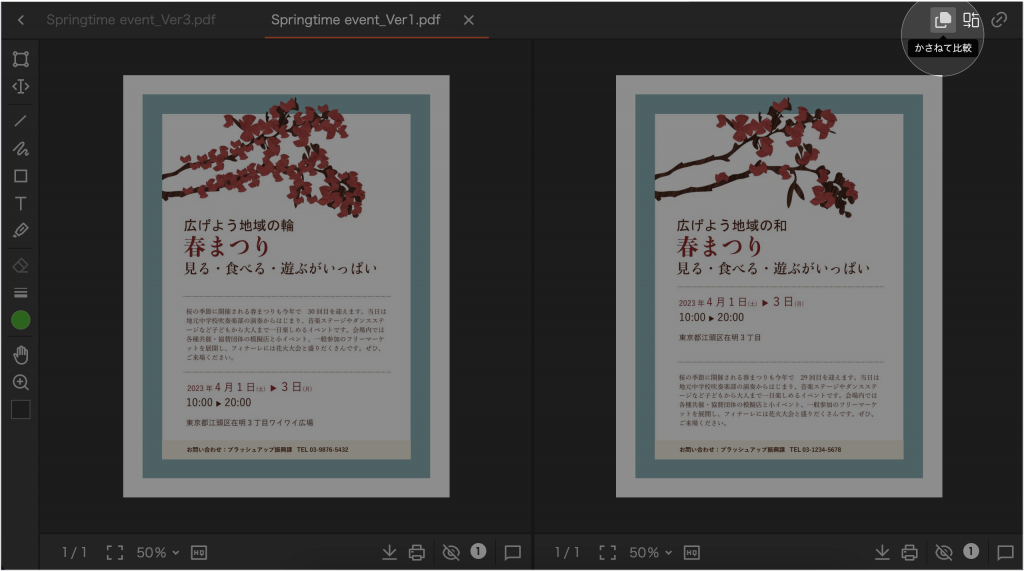
Task: Open the line thickness options
Action: click(21, 293)
